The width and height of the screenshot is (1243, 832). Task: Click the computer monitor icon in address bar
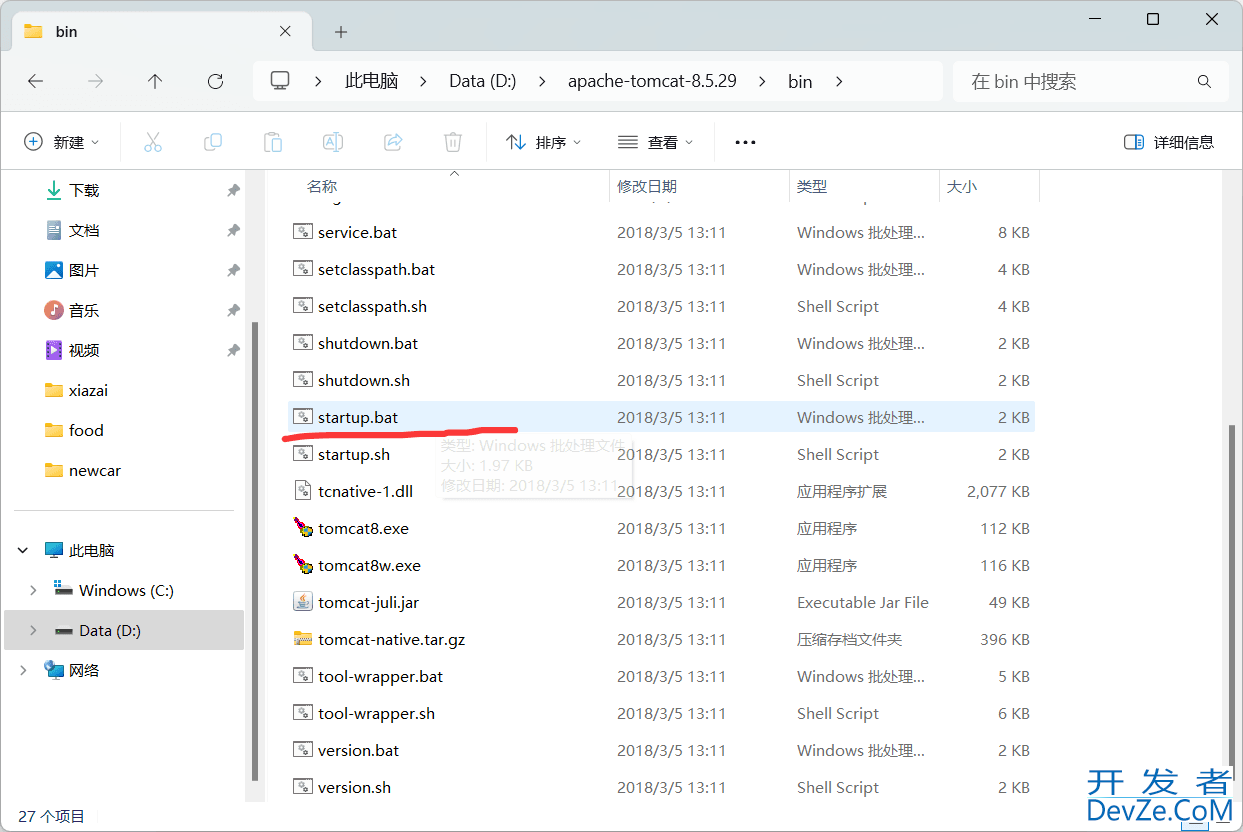tap(280, 81)
